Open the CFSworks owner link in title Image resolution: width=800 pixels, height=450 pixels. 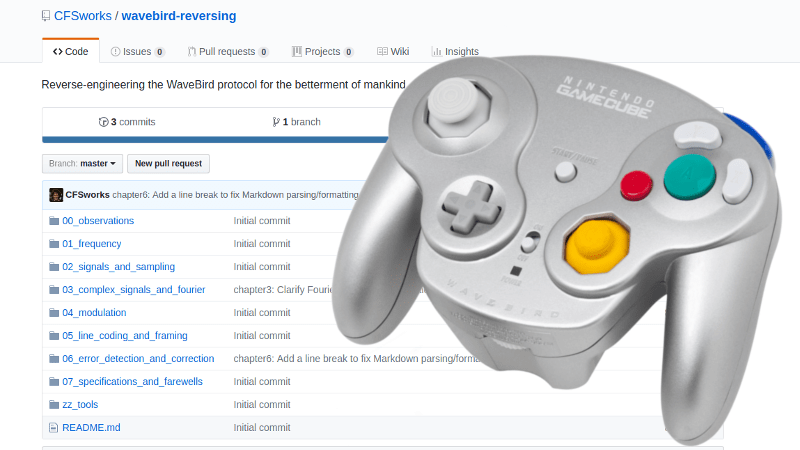click(x=83, y=16)
